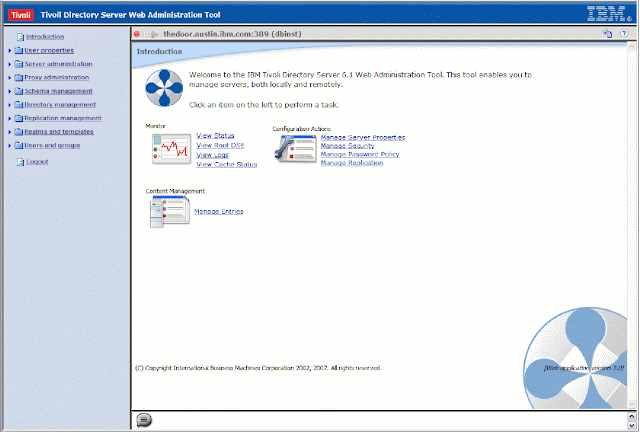Click the Content Management documents icon
The height and width of the screenshot is (432, 640).
click(x=169, y=211)
